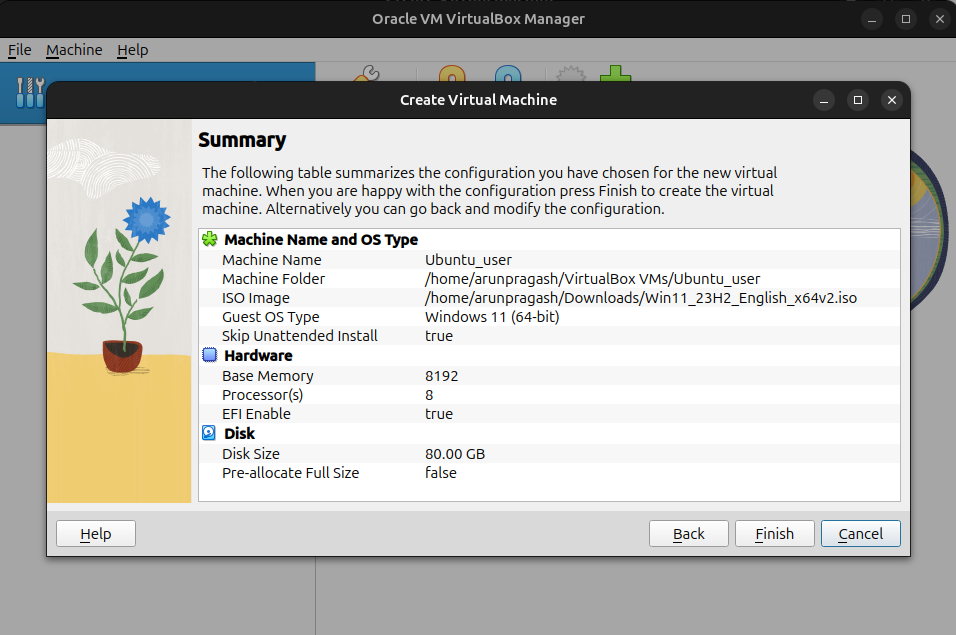Cancel the Create Virtual Machine wizard
This screenshot has height=635, width=956.
pos(860,534)
